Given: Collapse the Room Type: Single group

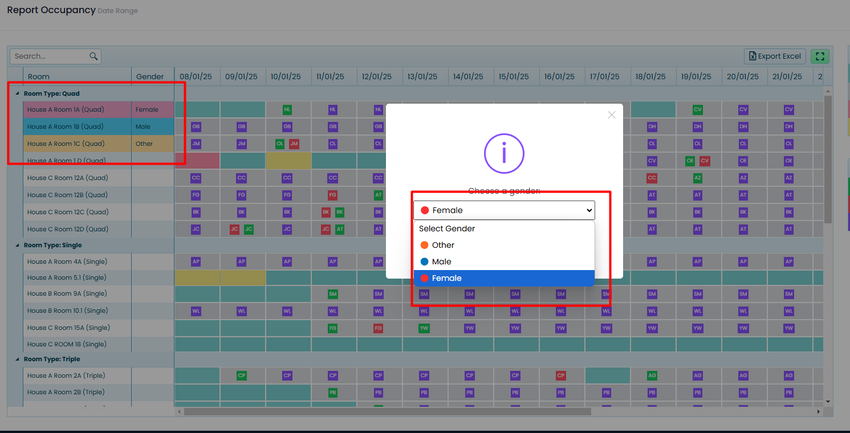Looking at the screenshot, I should click(17, 244).
